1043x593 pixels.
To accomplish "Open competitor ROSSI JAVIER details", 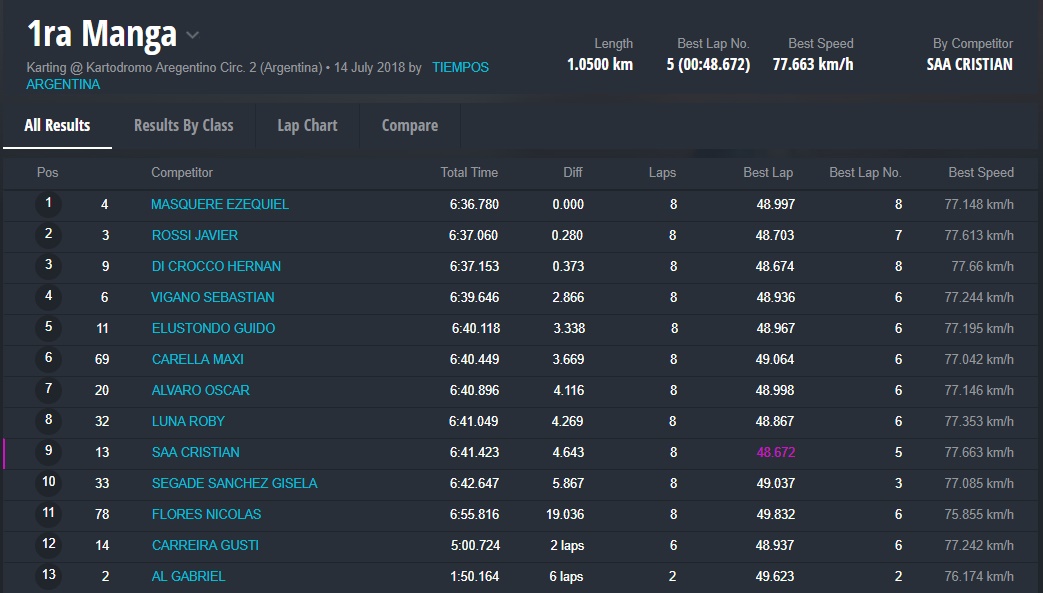I will tap(195, 235).
